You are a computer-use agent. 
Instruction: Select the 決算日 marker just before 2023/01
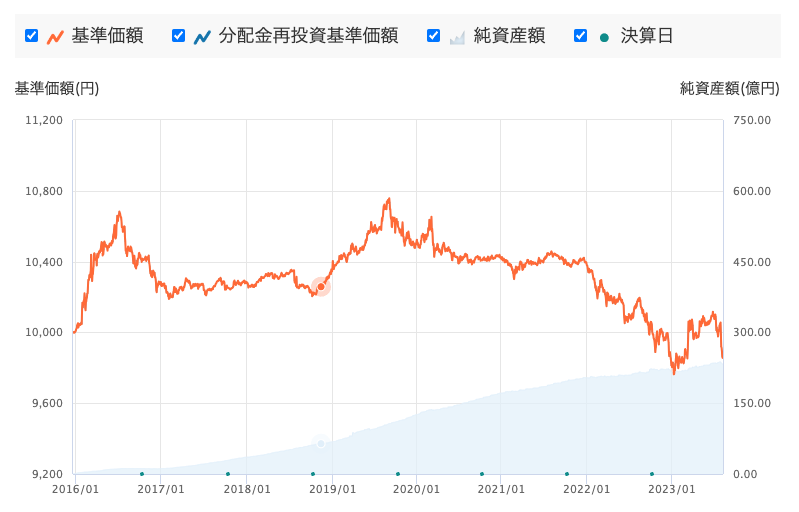coord(652,474)
